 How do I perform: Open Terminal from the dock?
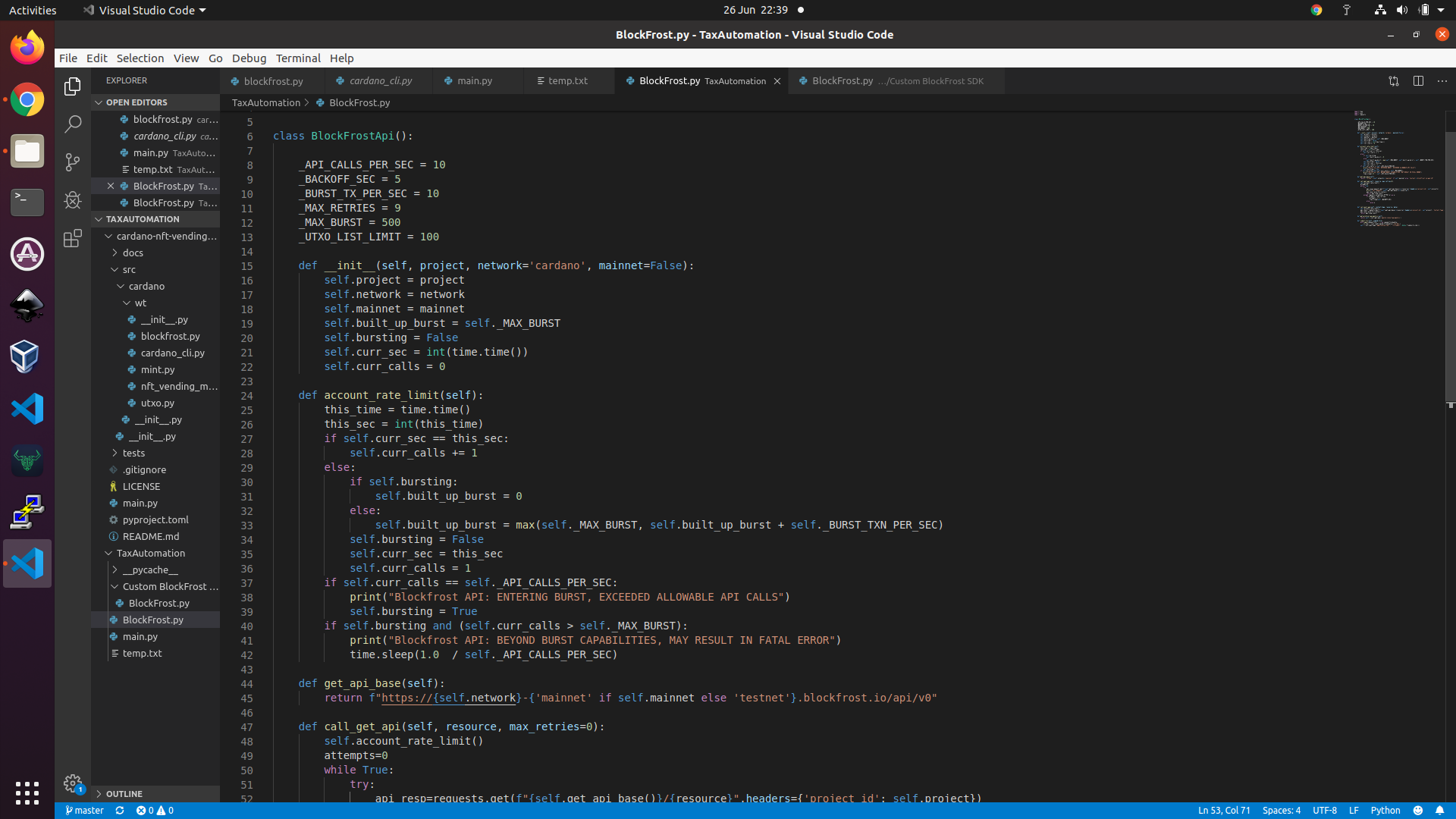[x=27, y=202]
